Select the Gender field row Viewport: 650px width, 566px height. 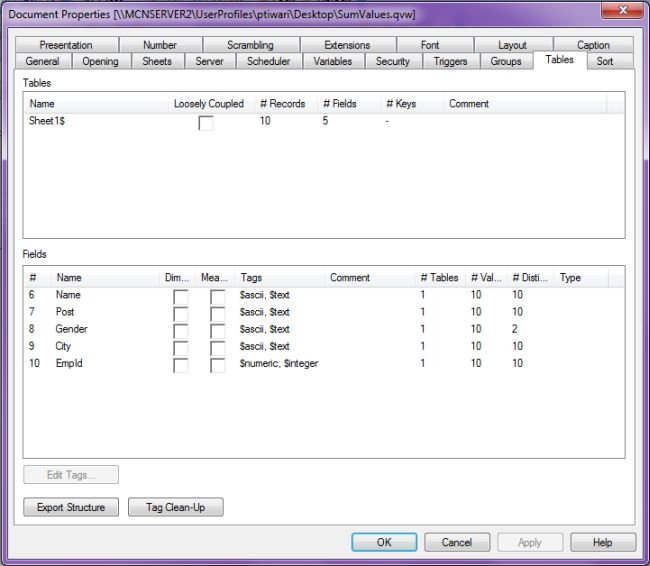(323, 329)
